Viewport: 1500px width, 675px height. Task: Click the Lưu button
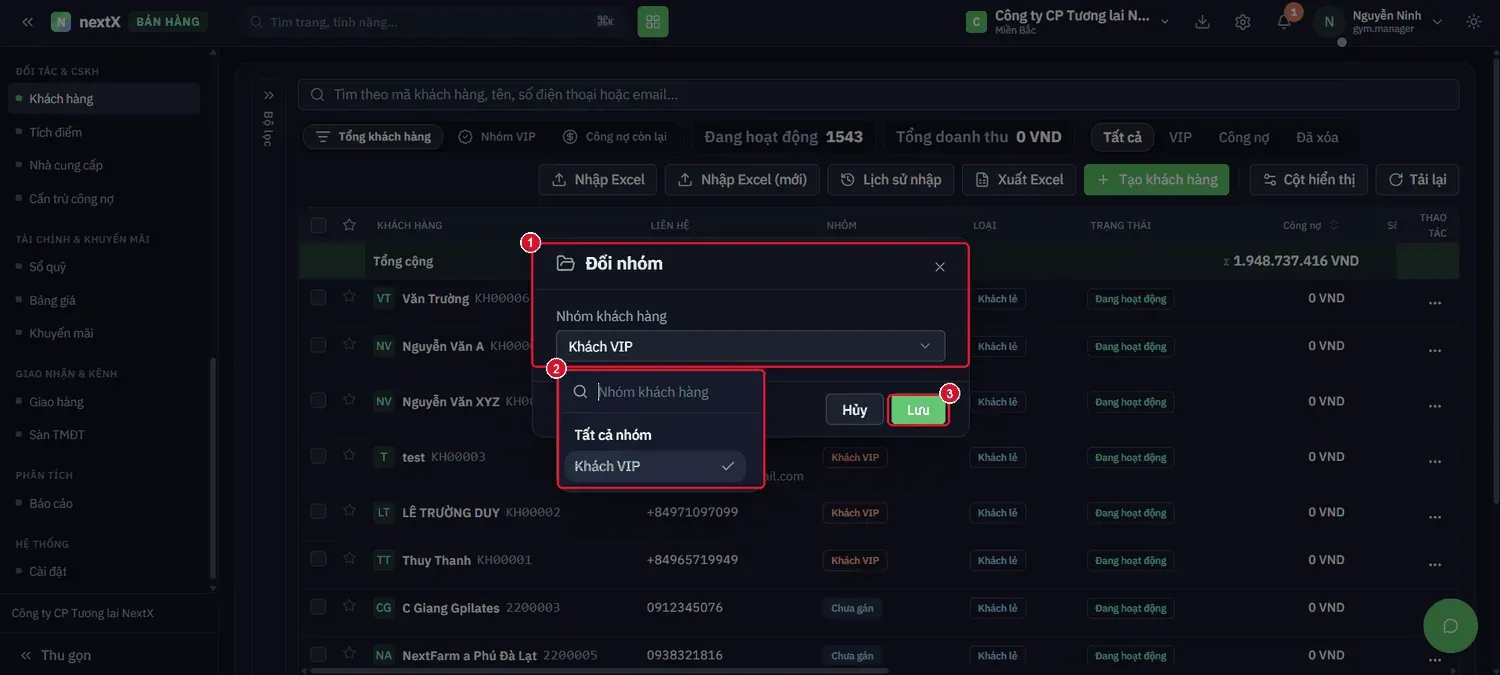918,410
